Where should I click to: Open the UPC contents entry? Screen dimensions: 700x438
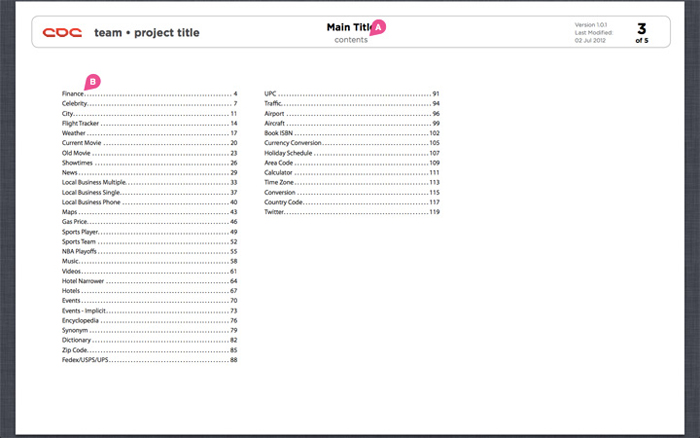pyautogui.click(x=352, y=94)
